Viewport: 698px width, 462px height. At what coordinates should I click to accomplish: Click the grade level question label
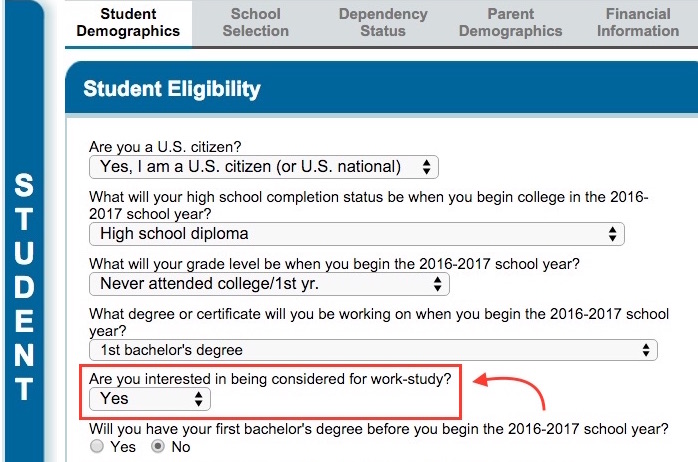pos(334,263)
